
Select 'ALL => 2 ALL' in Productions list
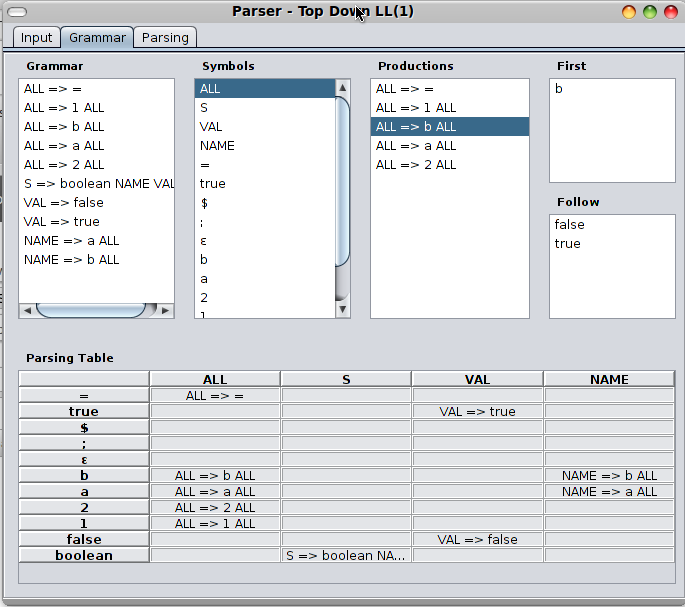450,165
